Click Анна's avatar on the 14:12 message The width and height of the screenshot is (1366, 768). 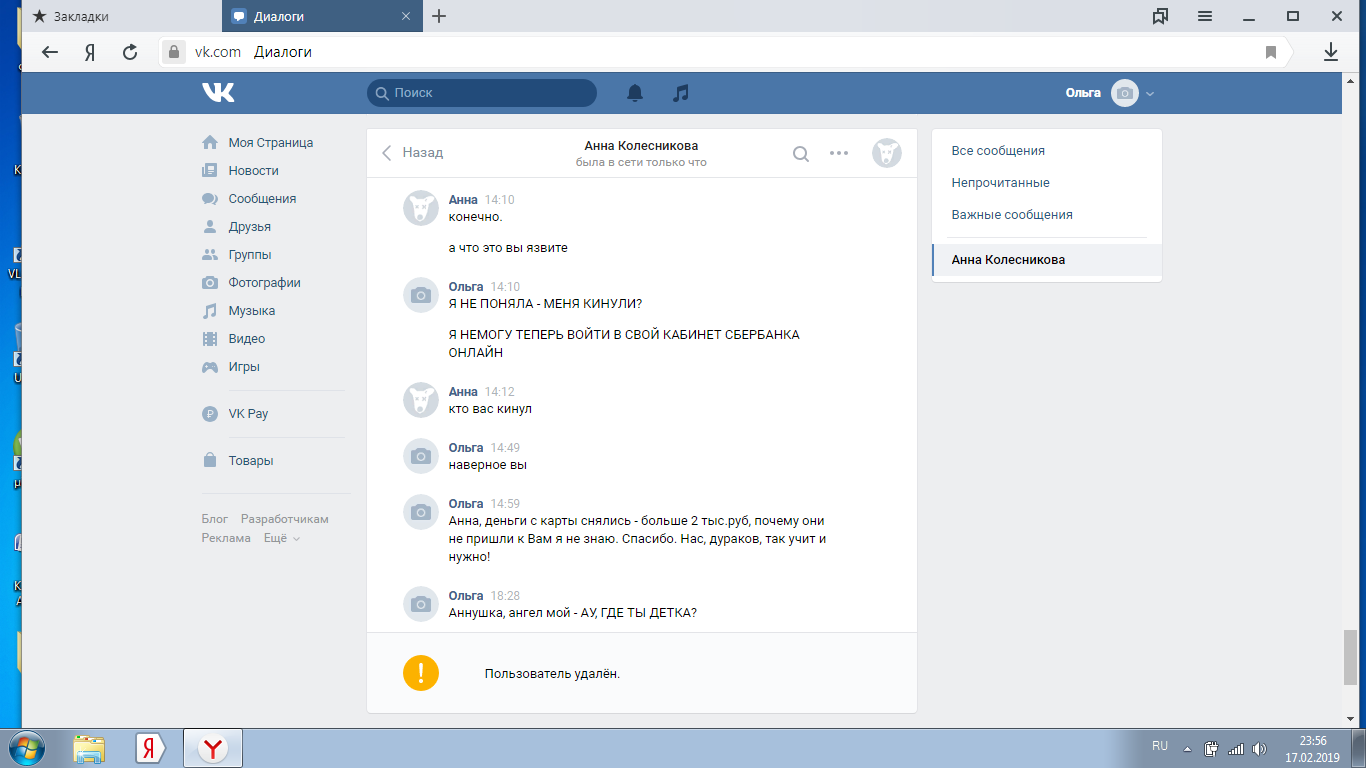[421, 400]
